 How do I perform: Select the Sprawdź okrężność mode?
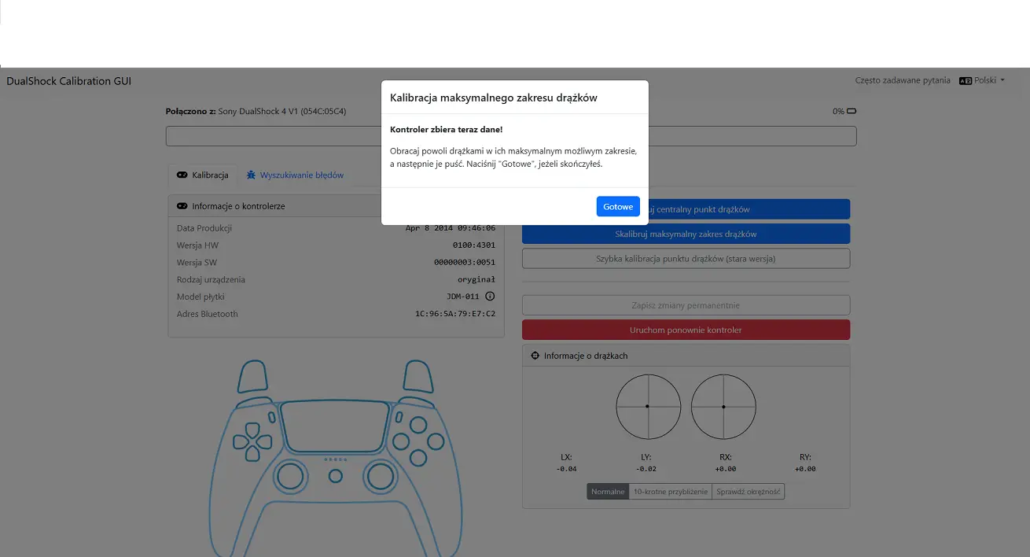[x=748, y=491]
